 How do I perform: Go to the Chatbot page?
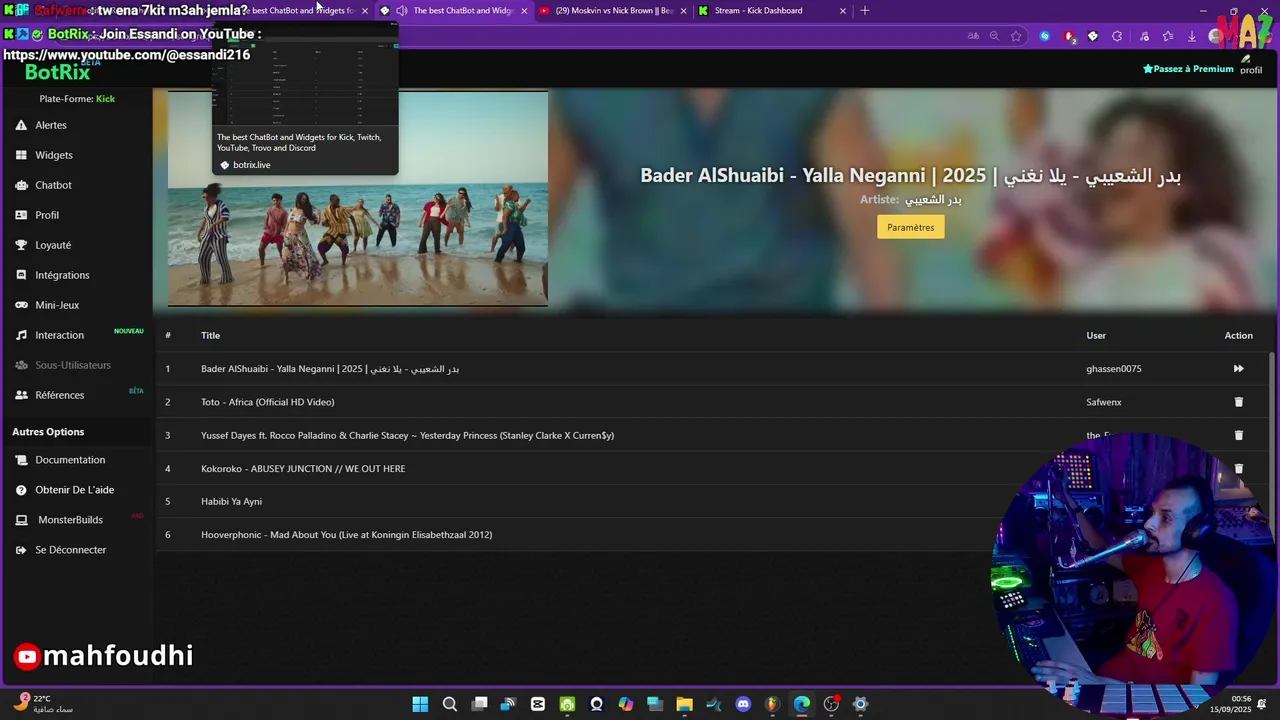pos(53,185)
